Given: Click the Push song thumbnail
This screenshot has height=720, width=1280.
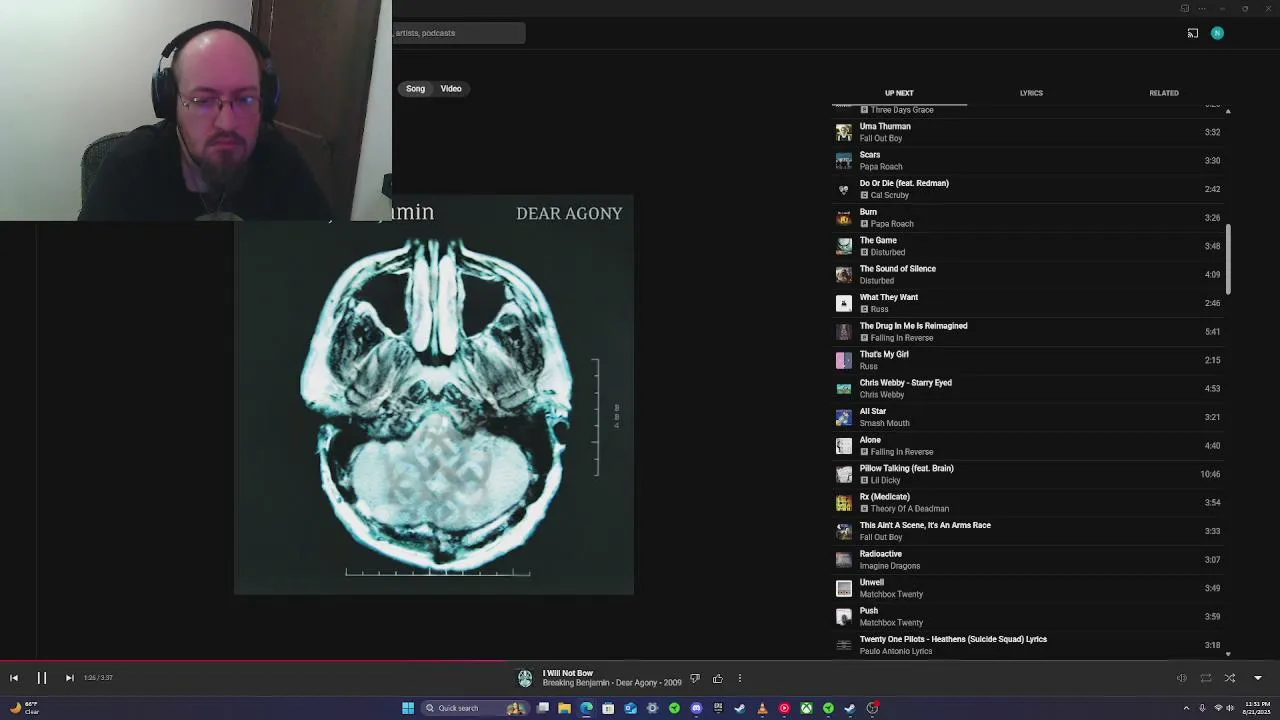Looking at the screenshot, I should pyautogui.click(x=844, y=617).
